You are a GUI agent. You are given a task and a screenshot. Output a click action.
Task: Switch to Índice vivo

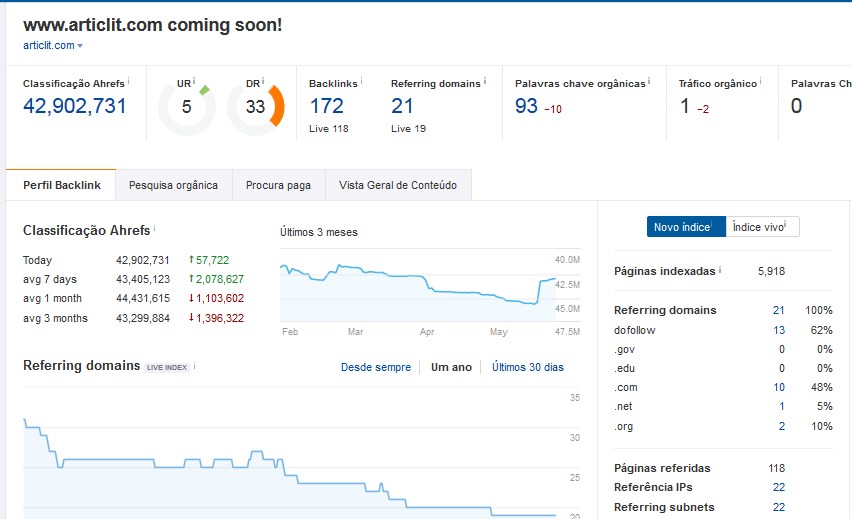click(762, 227)
